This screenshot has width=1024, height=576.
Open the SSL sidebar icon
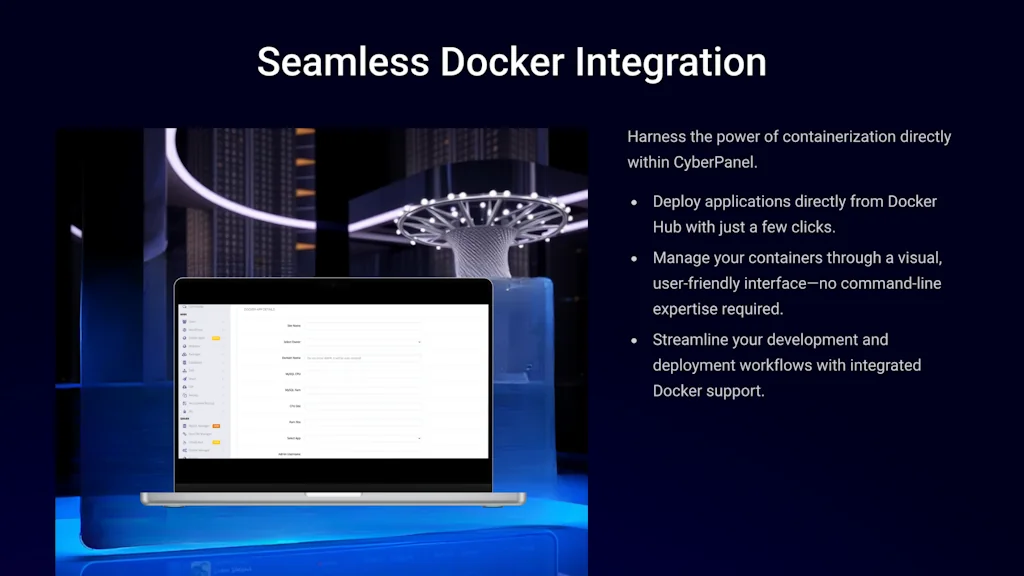pos(184,411)
